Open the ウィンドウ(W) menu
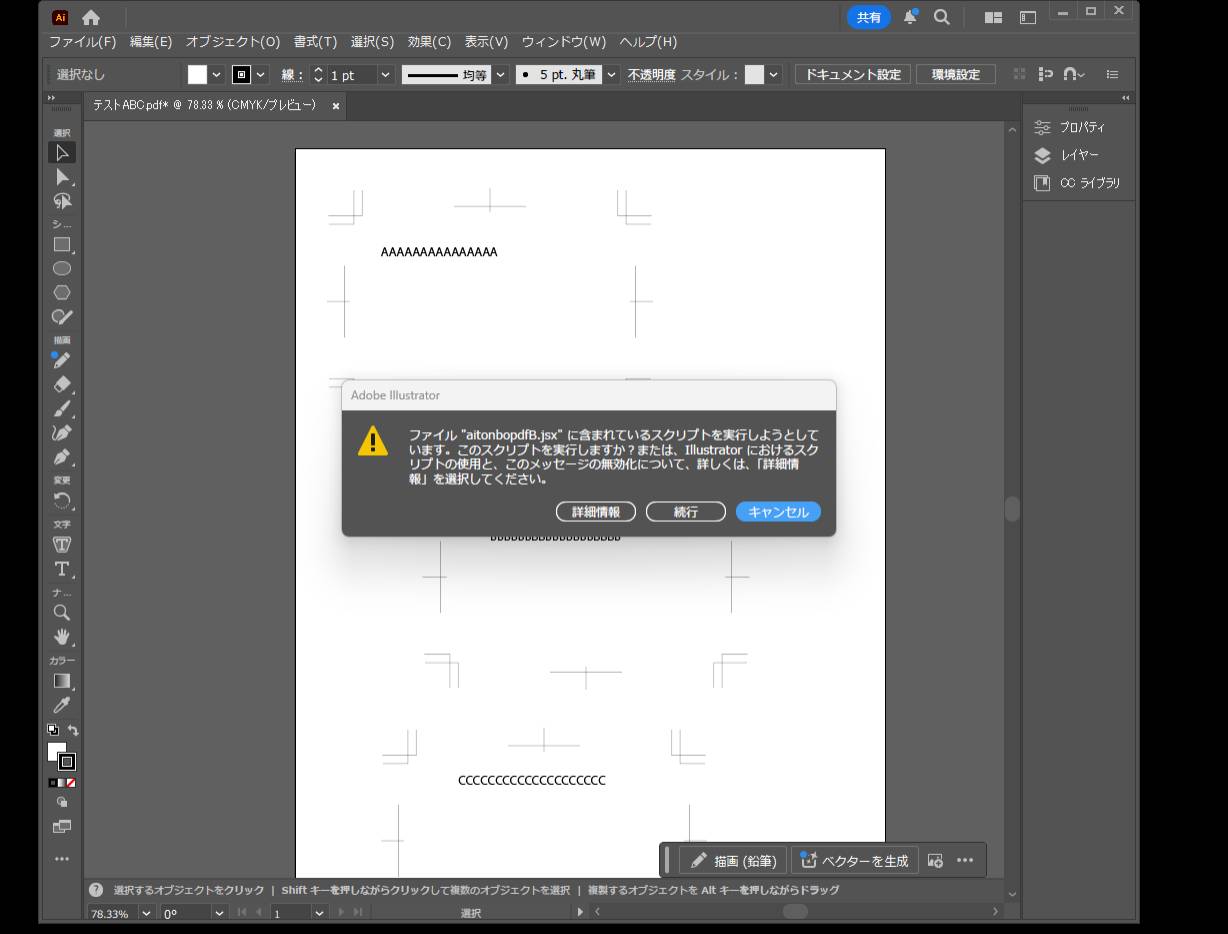The height and width of the screenshot is (934, 1228). click(563, 42)
